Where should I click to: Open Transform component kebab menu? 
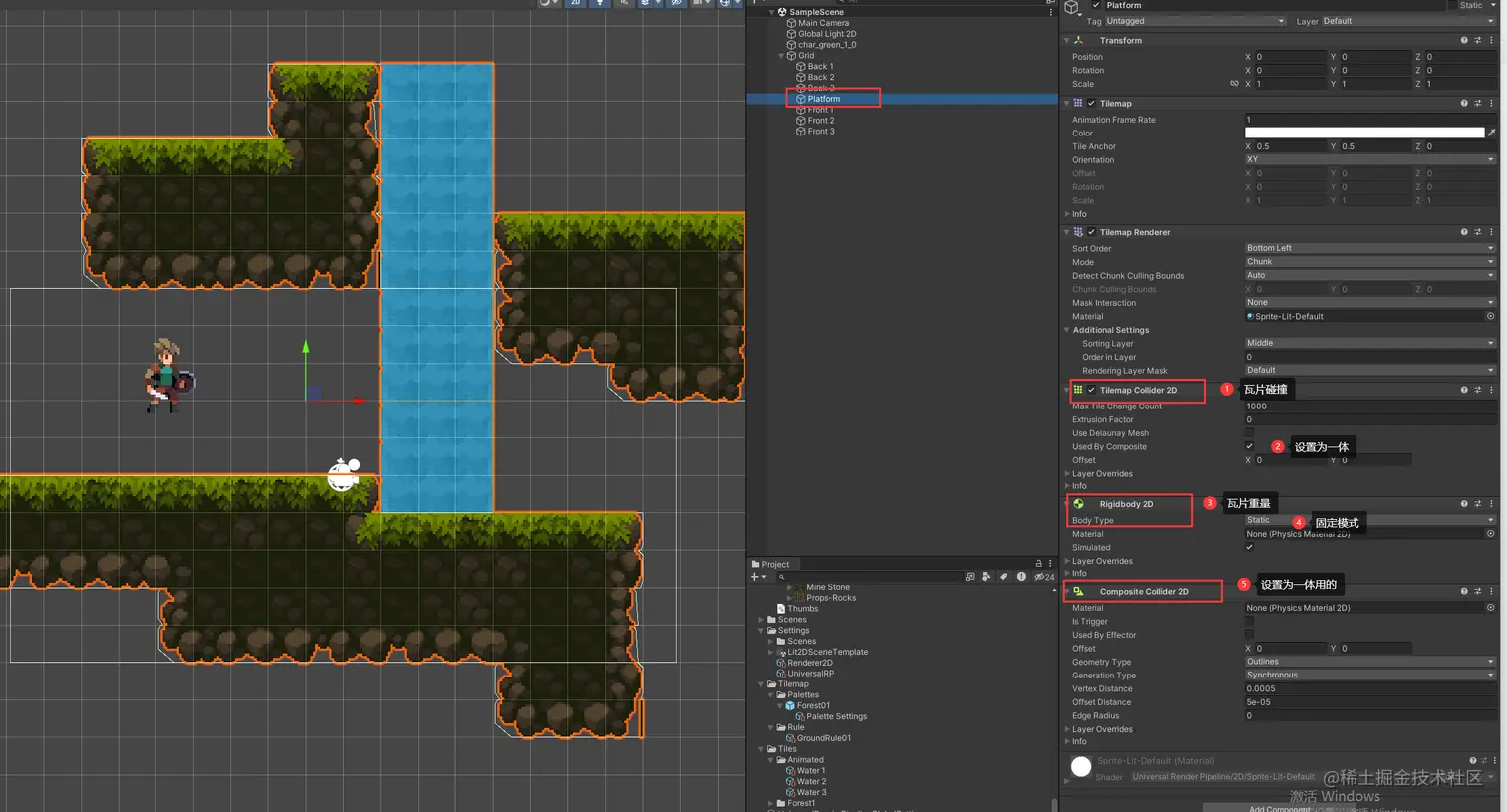pos(1491,40)
